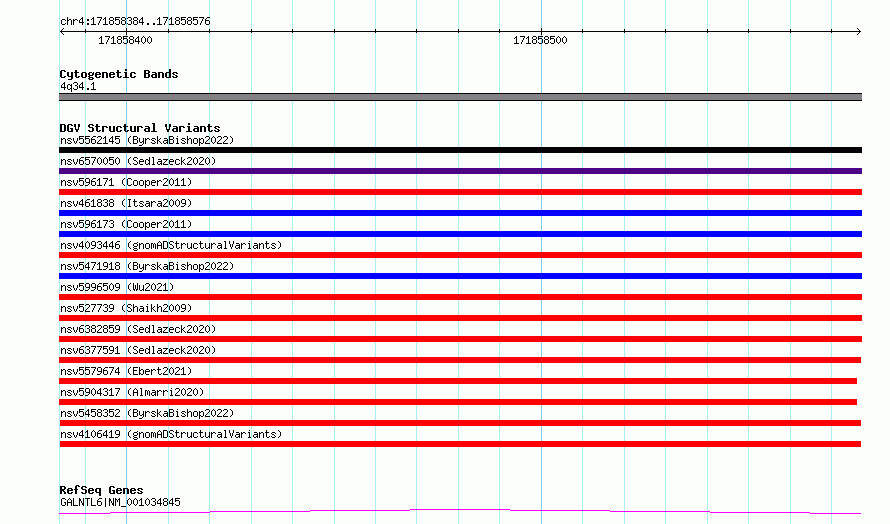
Task: Click label nsv6377591 (Sedlazeck2020)
Action: pos(138,350)
